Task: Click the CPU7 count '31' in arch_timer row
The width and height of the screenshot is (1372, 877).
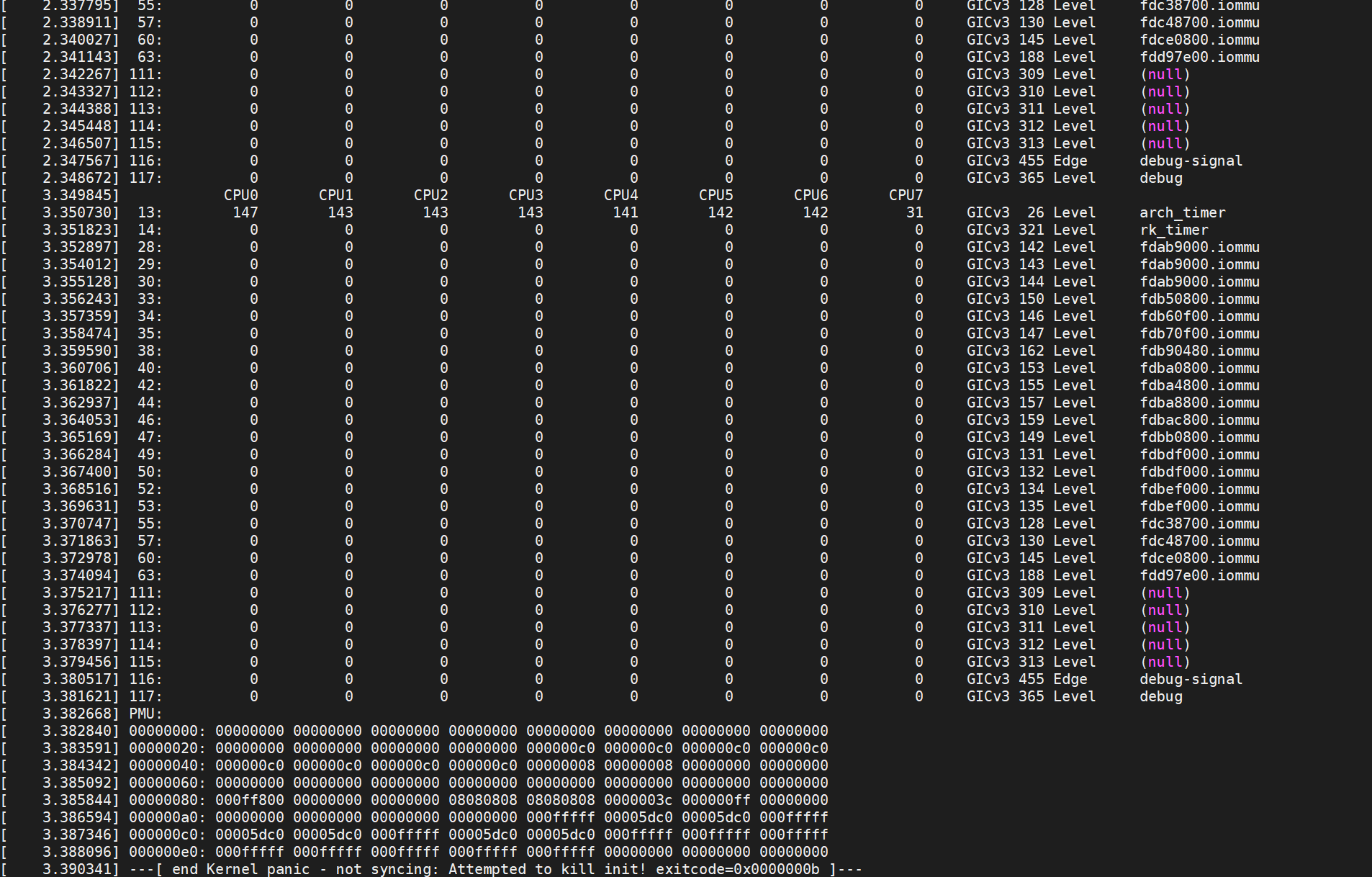Action: point(914,212)
